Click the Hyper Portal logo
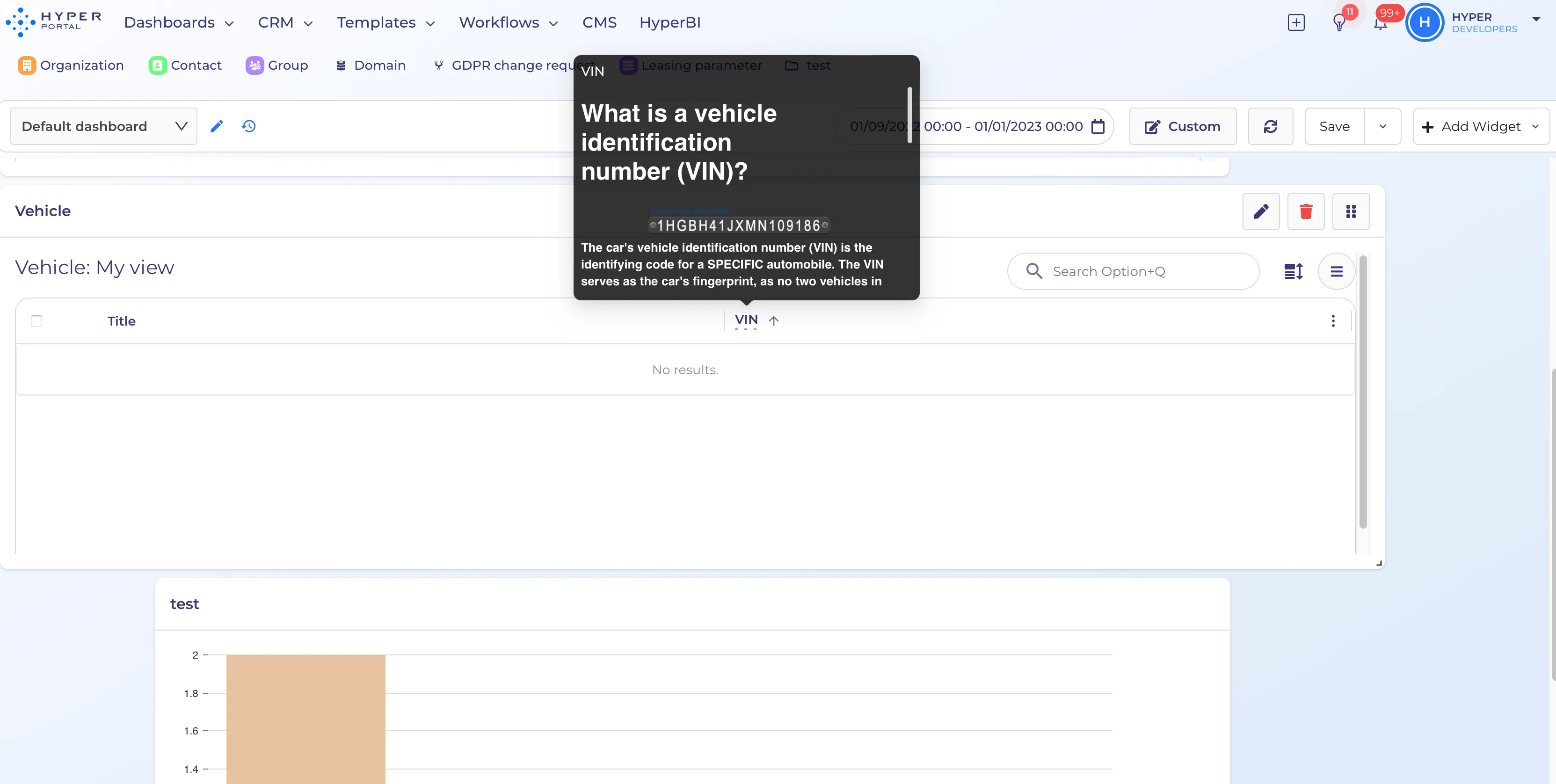The height and width of the screenshot is (784, 1556). tap(53, 22)
